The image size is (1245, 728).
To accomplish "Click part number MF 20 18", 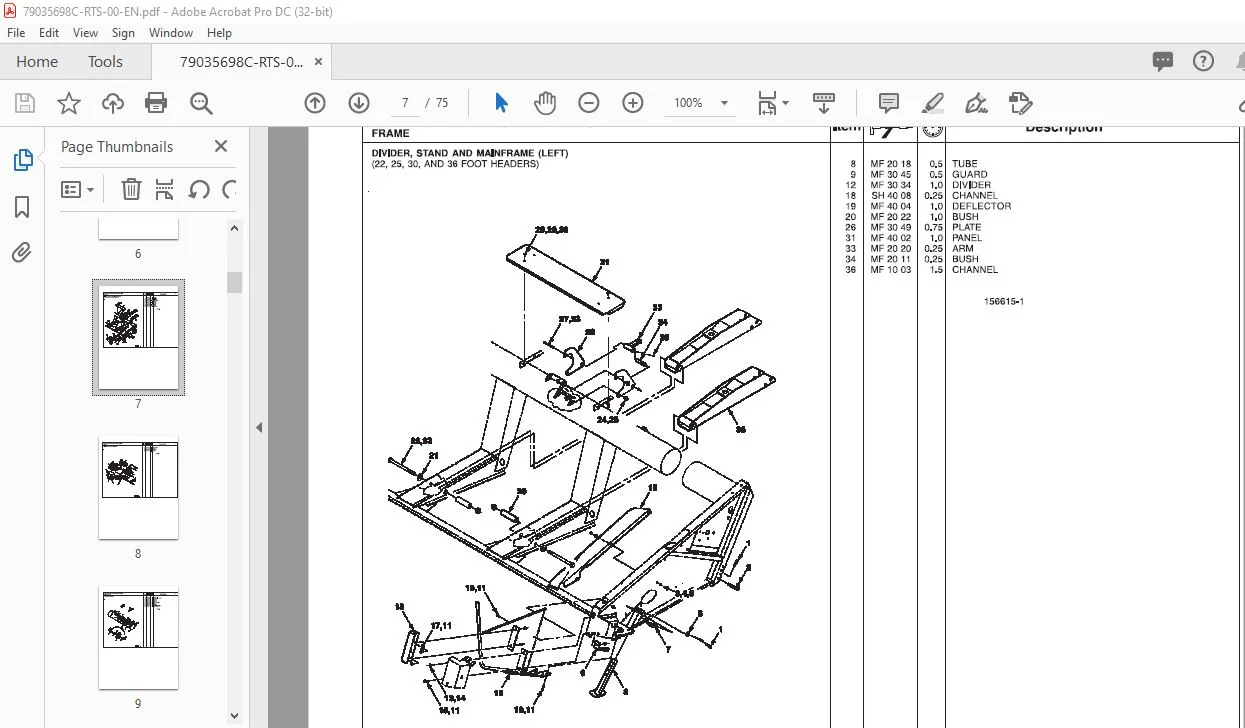I will click(x=891, y=164).
